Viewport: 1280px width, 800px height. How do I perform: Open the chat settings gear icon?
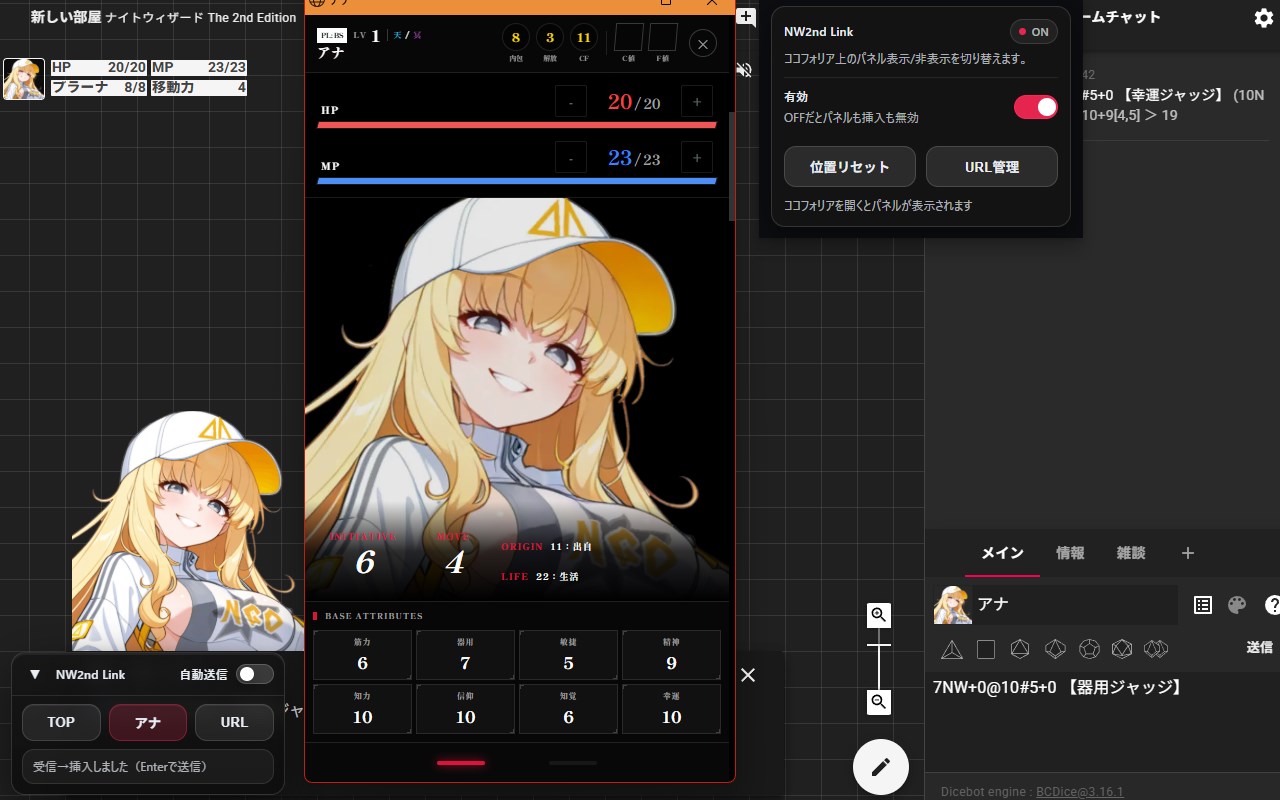1263,18
